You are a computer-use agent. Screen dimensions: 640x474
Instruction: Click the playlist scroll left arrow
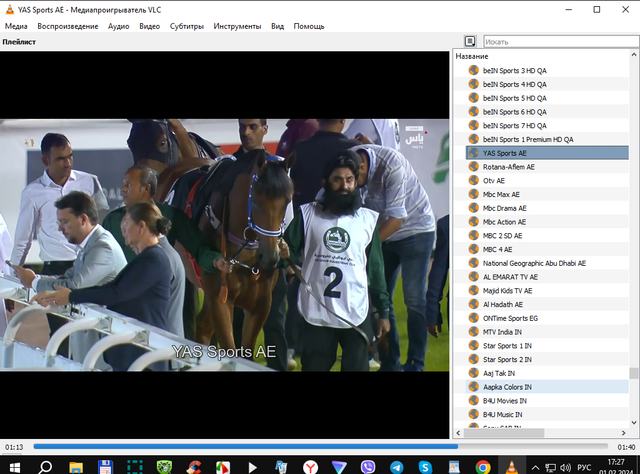coord(458,433)
